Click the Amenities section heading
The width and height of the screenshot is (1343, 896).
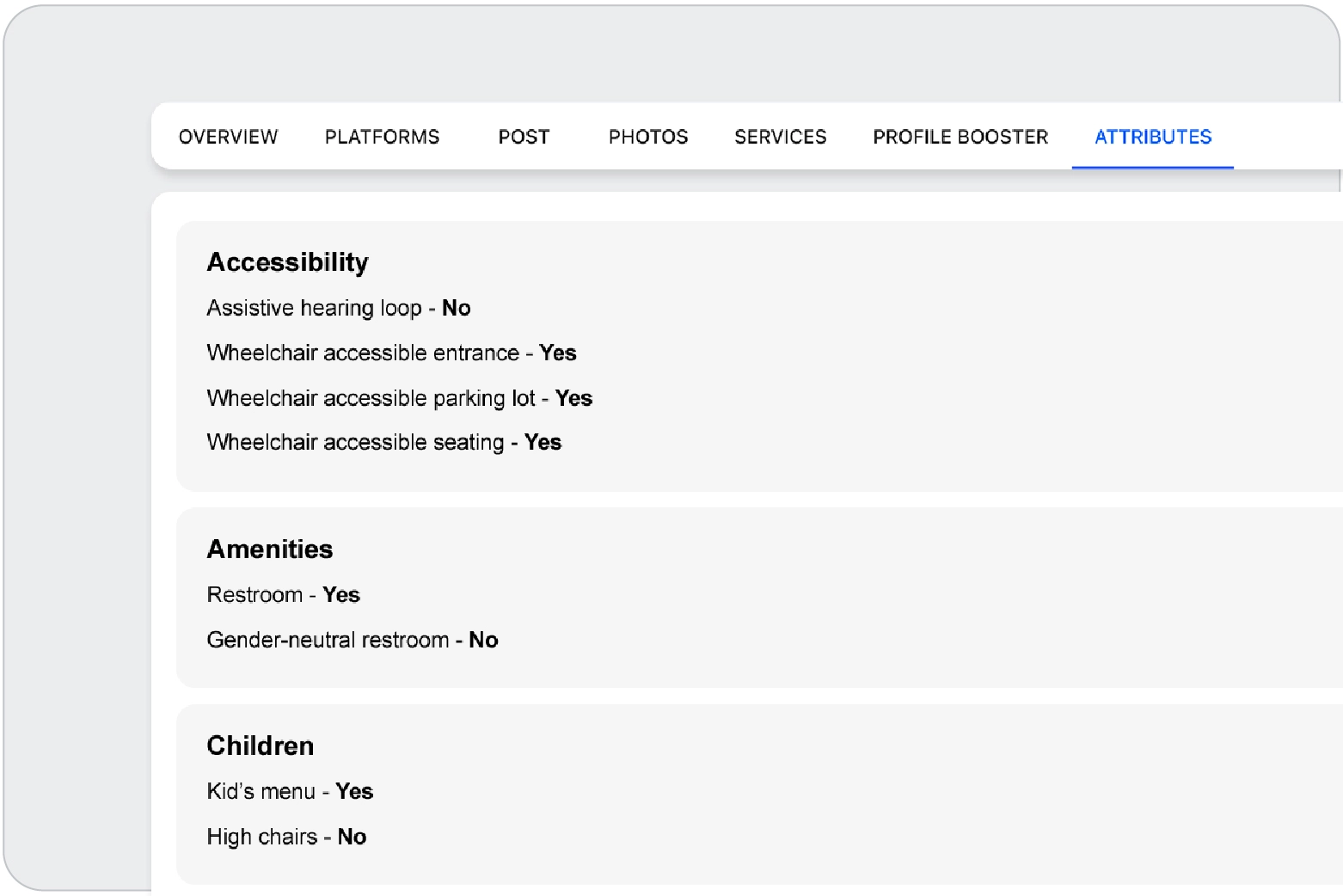tap(269, 549)
